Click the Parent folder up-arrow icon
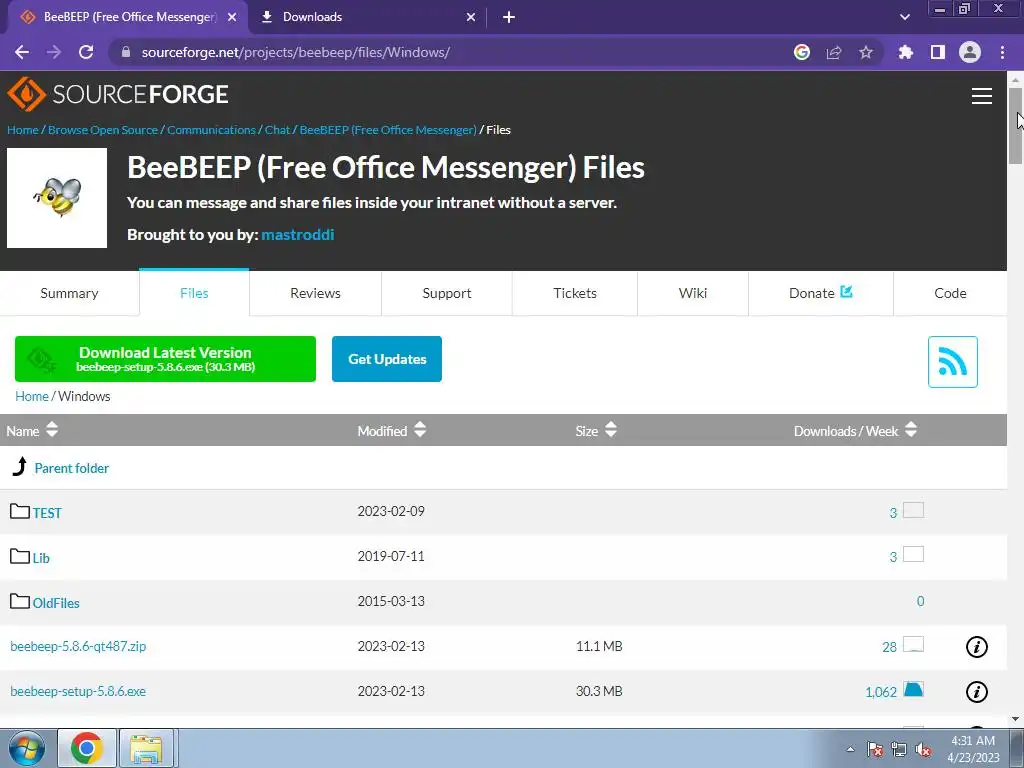This screenshot has height=768, width=1024. coord(20,466)
